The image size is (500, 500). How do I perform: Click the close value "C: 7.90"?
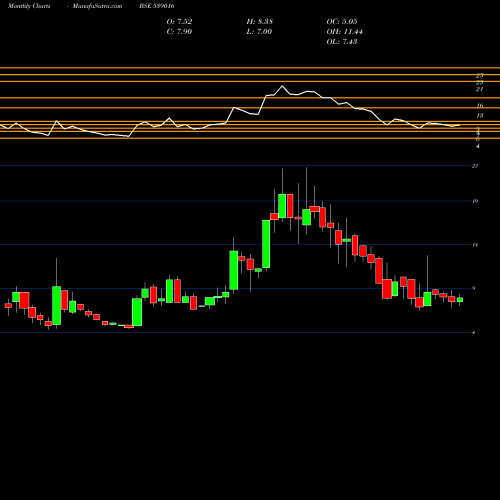pos(179,32)
